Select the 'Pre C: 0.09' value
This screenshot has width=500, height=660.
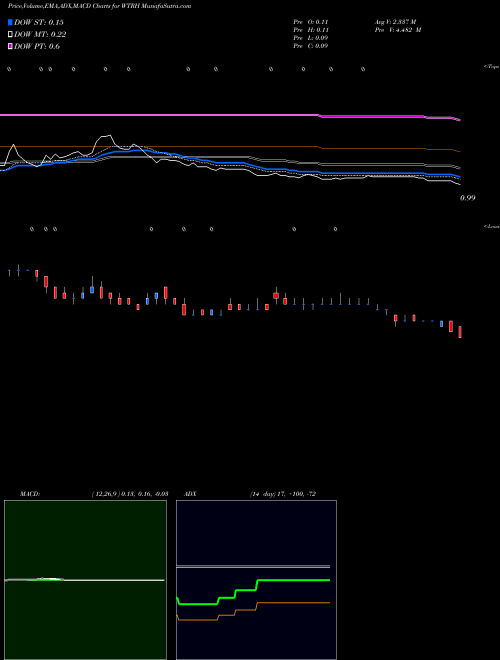pyautogui.click(x=311, y=46)
